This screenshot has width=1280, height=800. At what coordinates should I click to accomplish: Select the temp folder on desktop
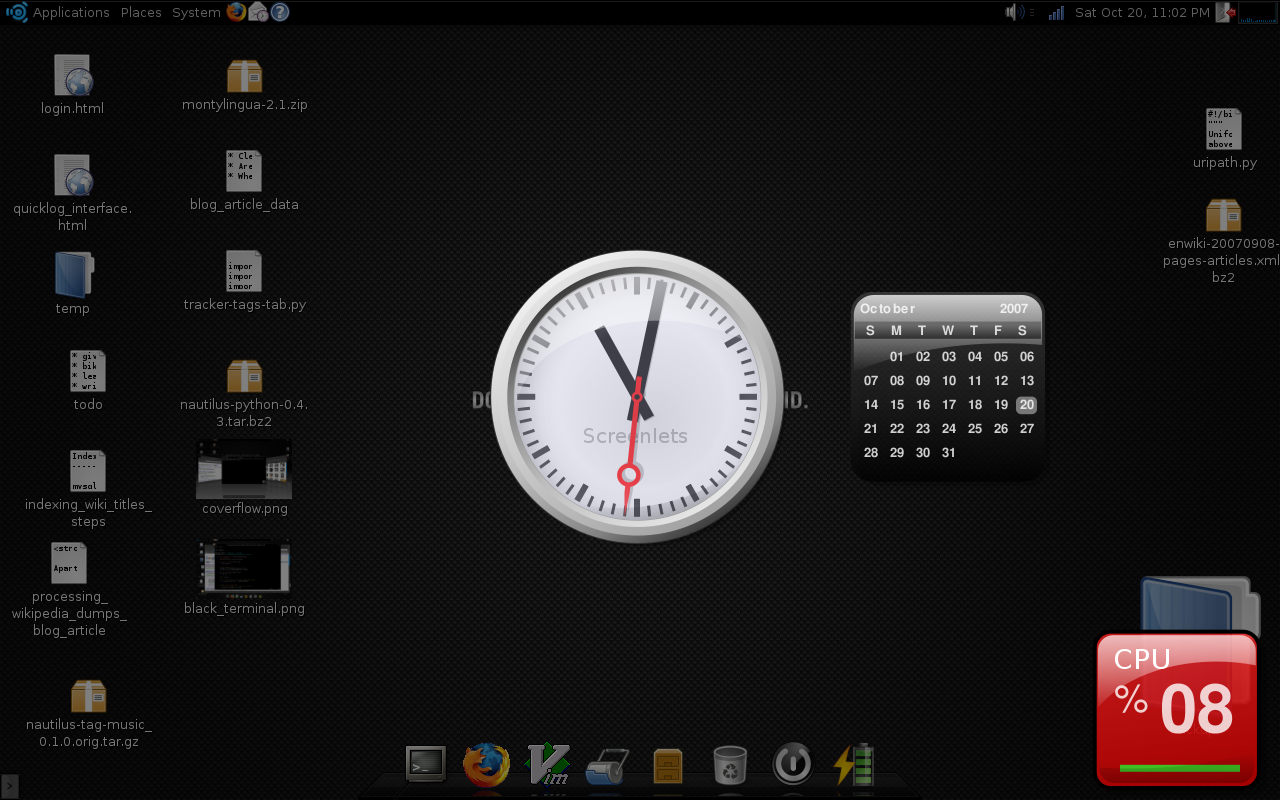72,283
